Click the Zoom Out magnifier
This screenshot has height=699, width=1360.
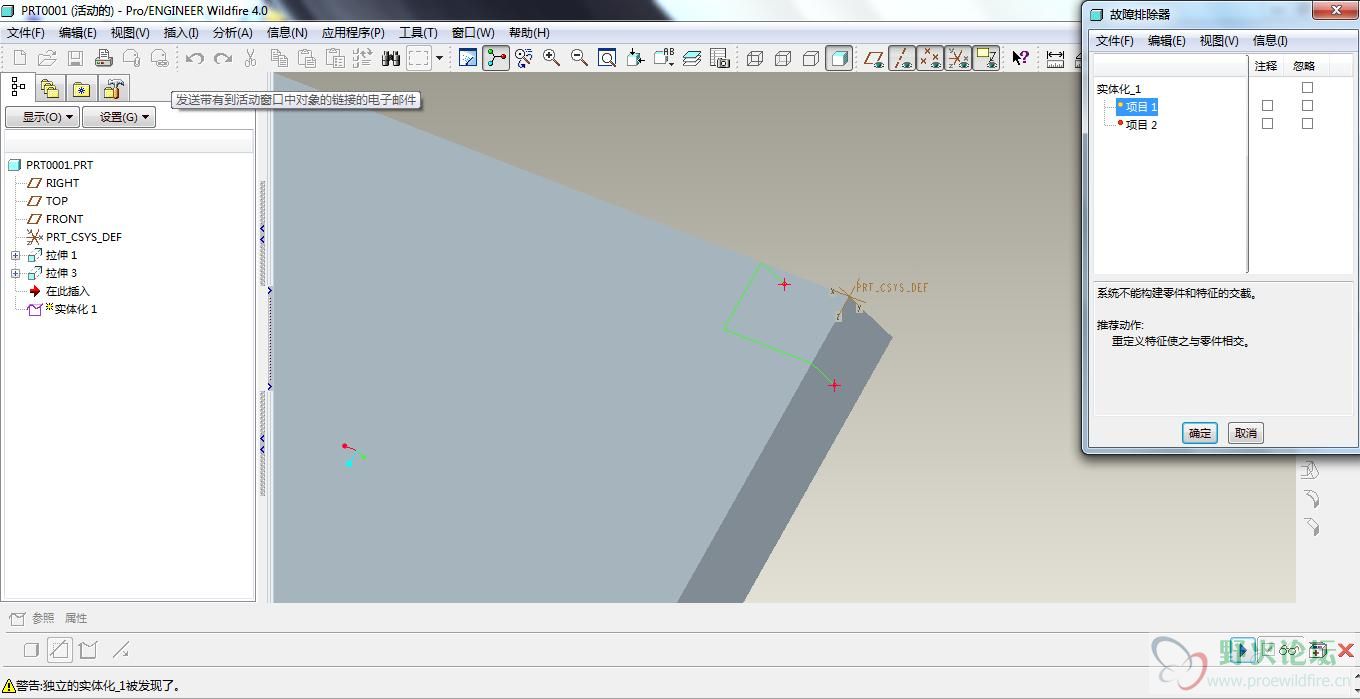[x=579, y=58]
